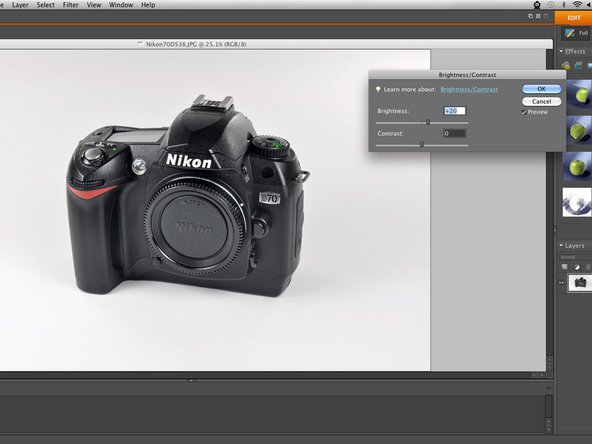Click the project bin scrollbar down arrow
Image resolution: width=592 pixels, height=444 pixels.
[x=549, y=428]
